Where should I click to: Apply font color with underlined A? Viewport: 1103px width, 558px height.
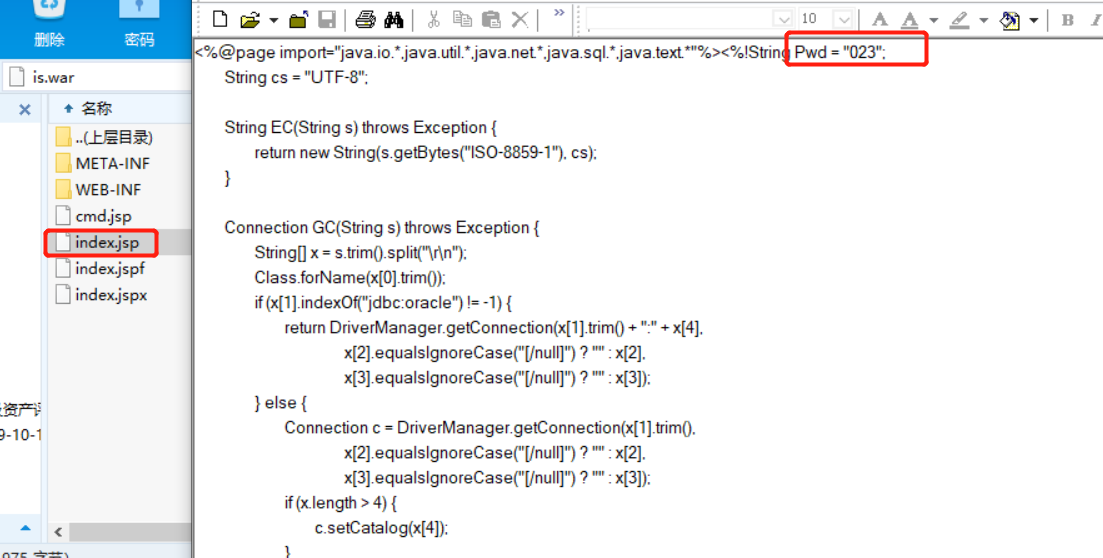[x=910, y=20]
